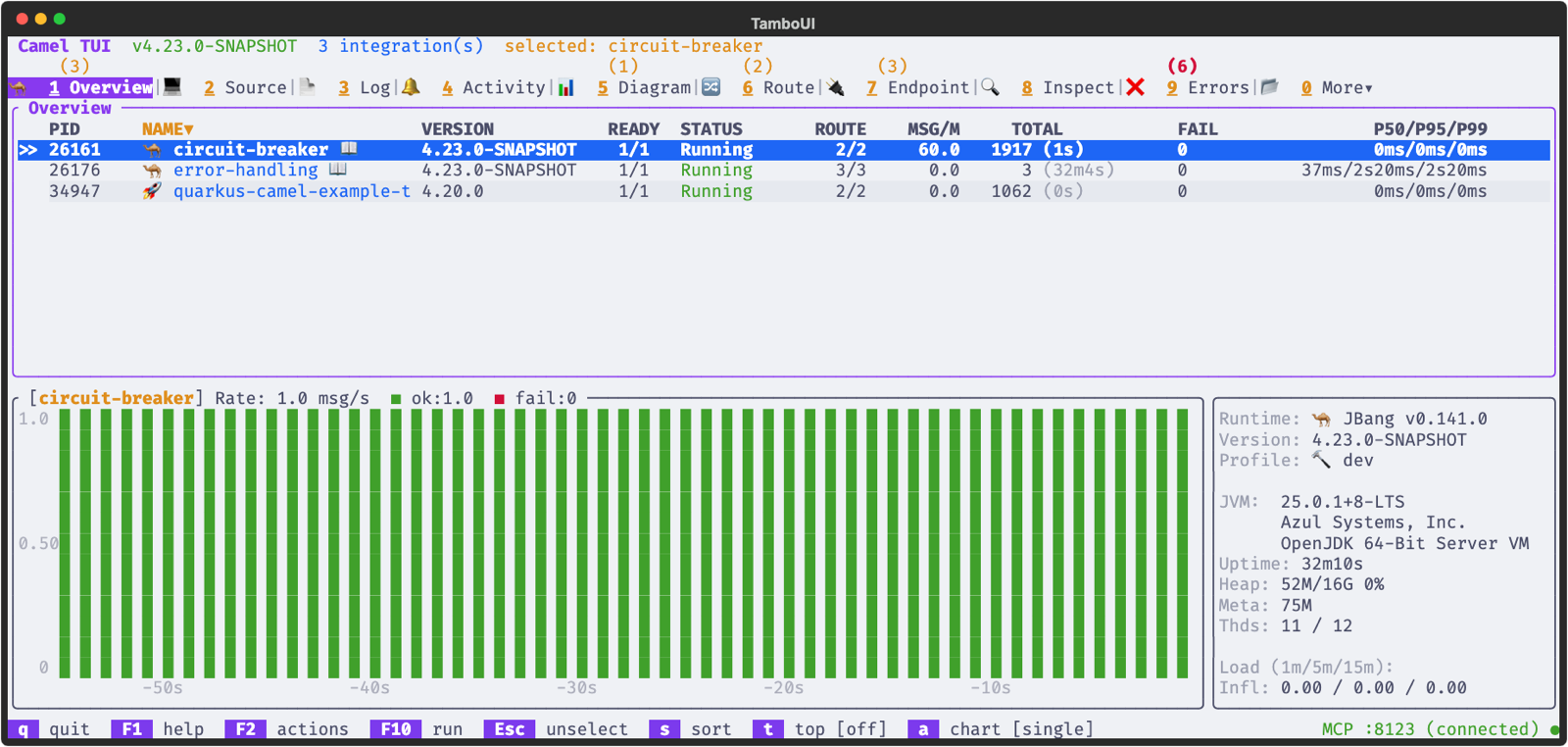Click the red X icon beside Errors tab
This screenshot has height=747, width=1568.
(x=1136, y=87)
